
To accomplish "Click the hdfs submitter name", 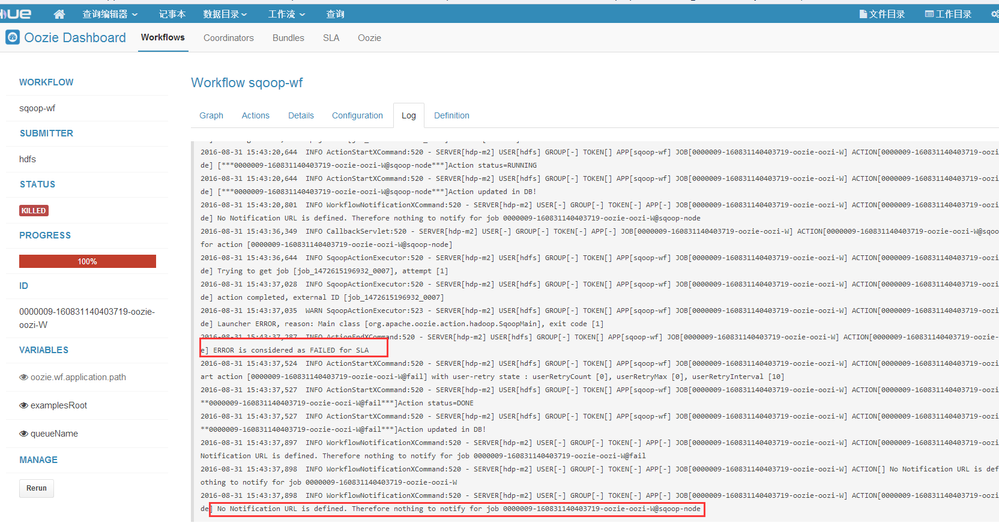I will pos(27,159).
